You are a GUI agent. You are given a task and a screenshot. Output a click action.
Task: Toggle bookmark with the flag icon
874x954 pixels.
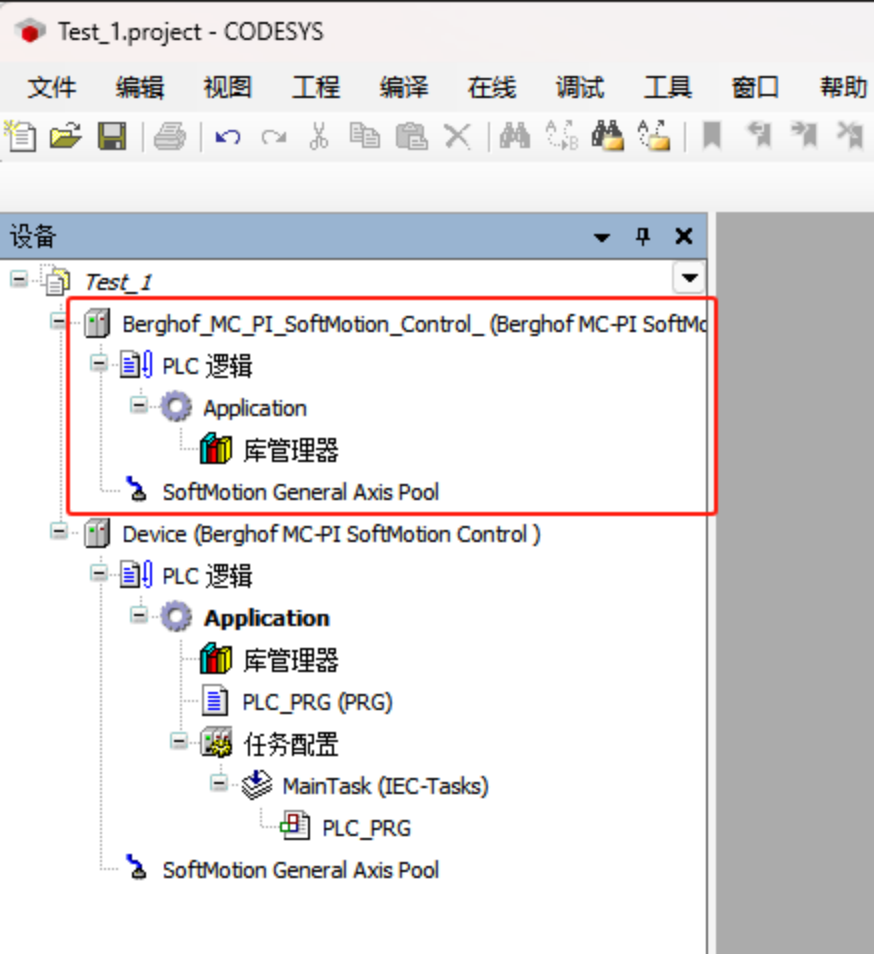712,135
